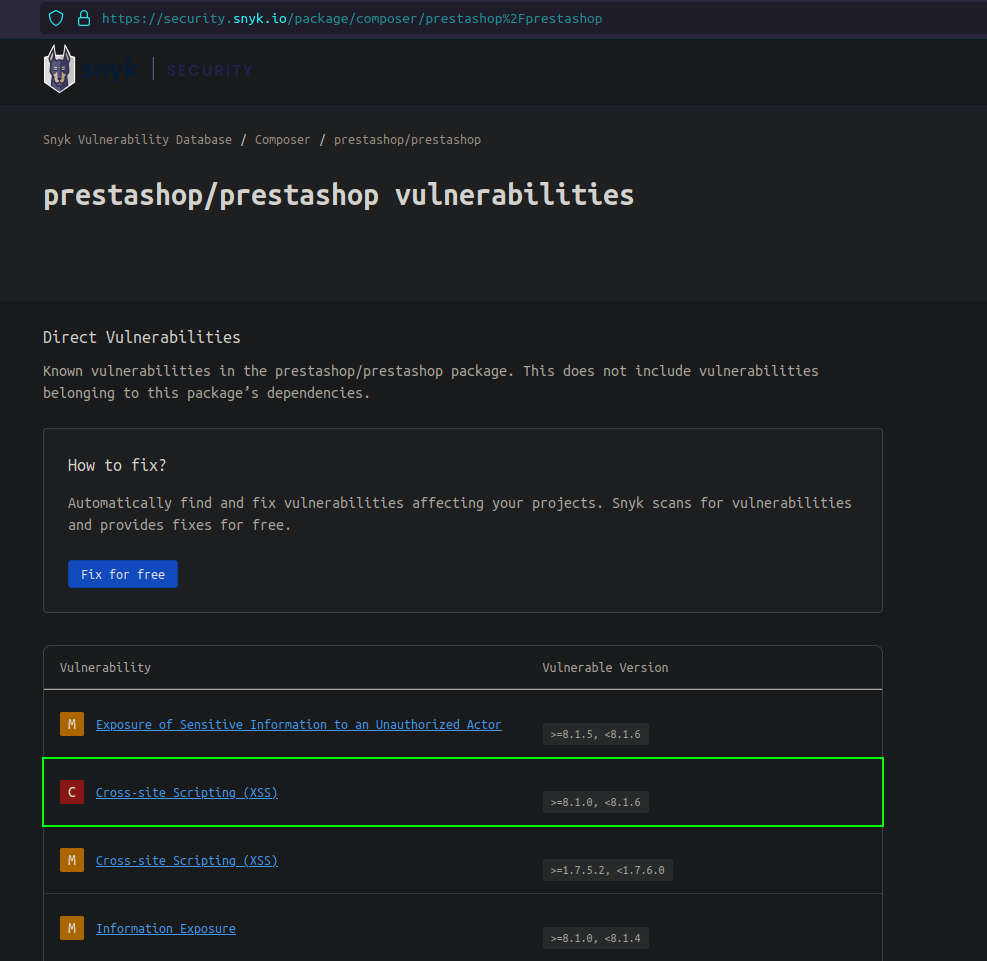This screenshot has height=961, width=987.
Task: Click the tracking protection shield icon
Action: pos(56,18)
